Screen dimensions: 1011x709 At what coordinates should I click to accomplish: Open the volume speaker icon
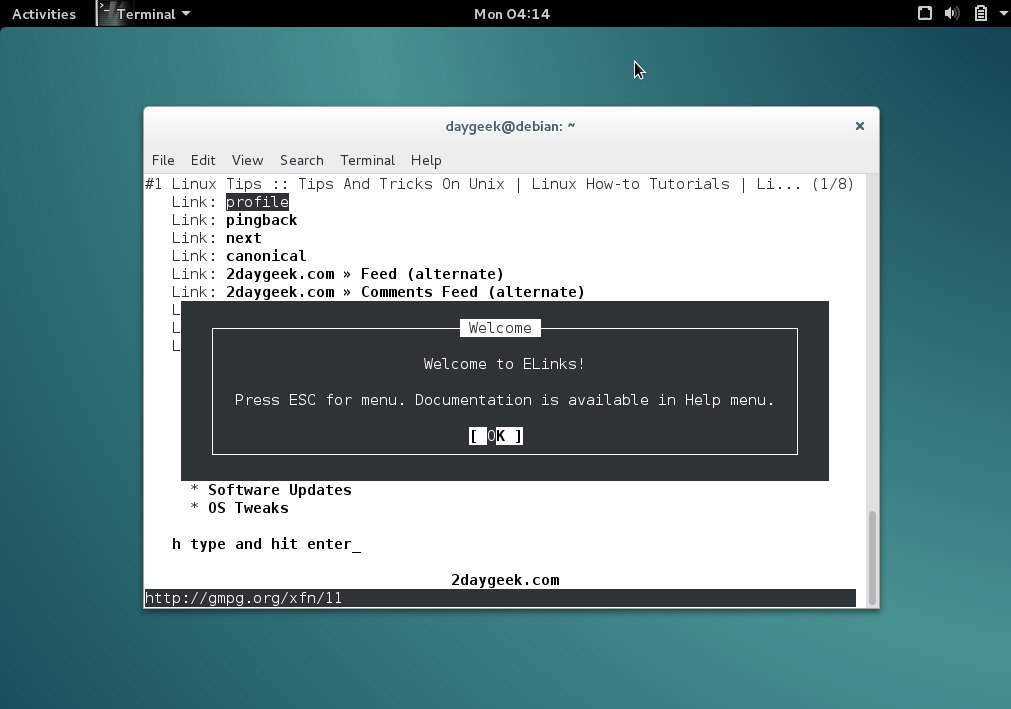pos(952,13)
